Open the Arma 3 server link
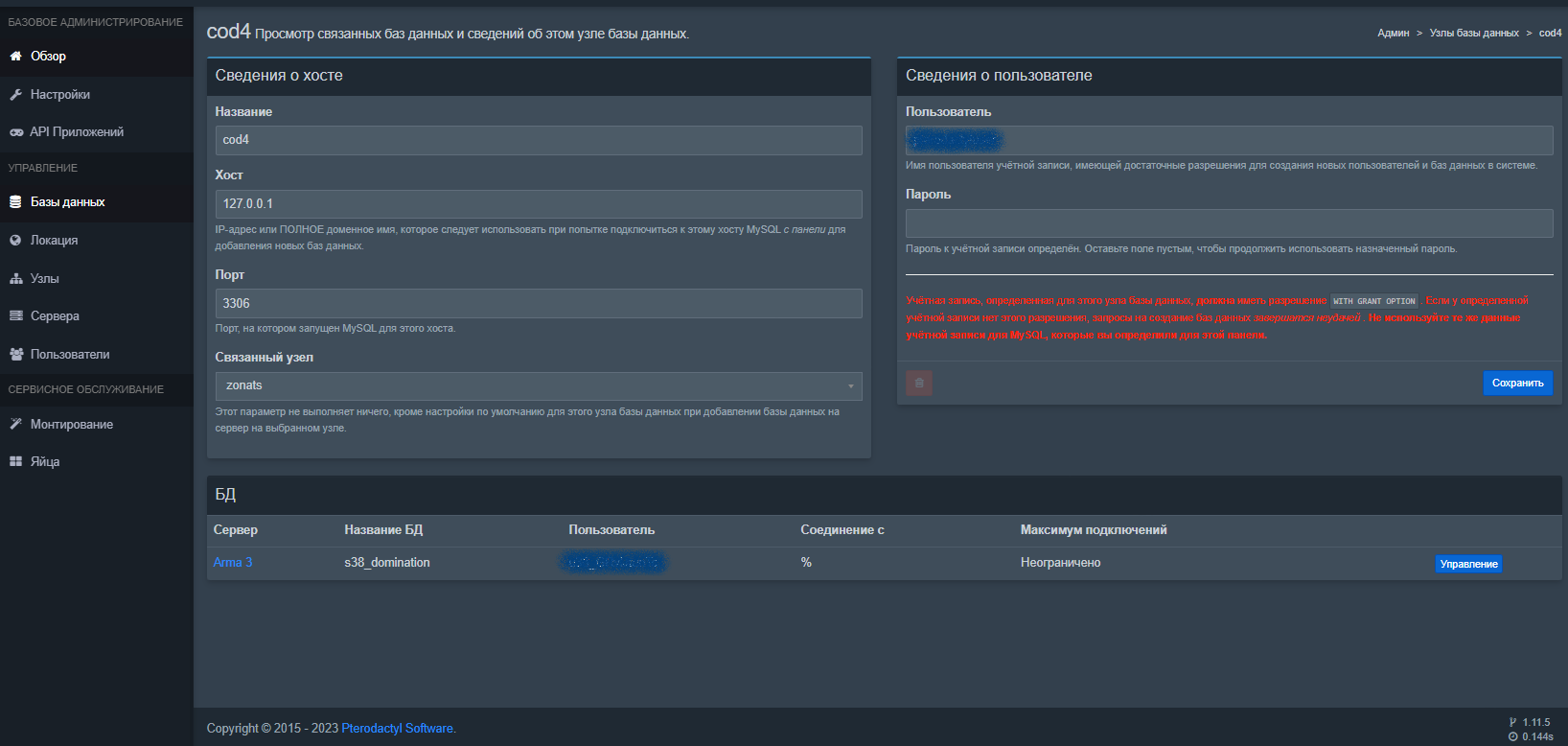 point(233,563)
